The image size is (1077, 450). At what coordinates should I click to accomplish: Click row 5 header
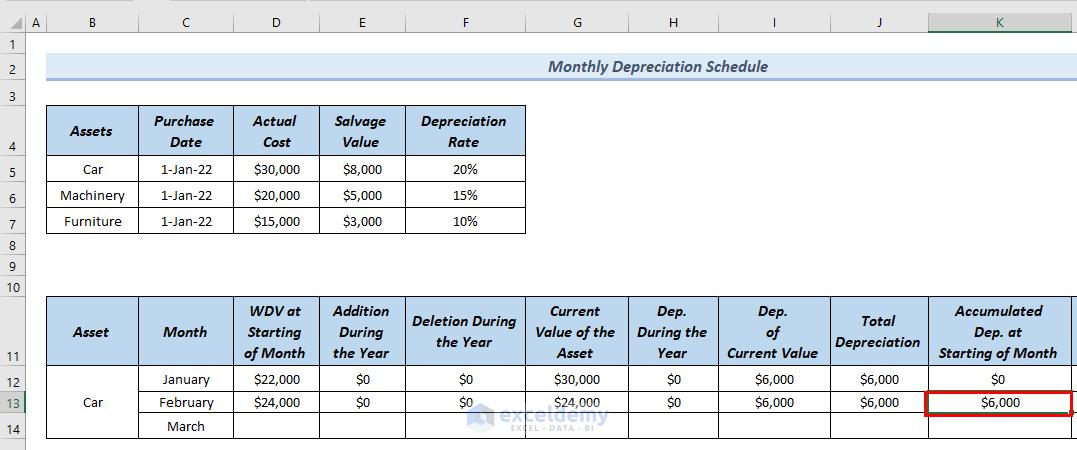(13, 170)
